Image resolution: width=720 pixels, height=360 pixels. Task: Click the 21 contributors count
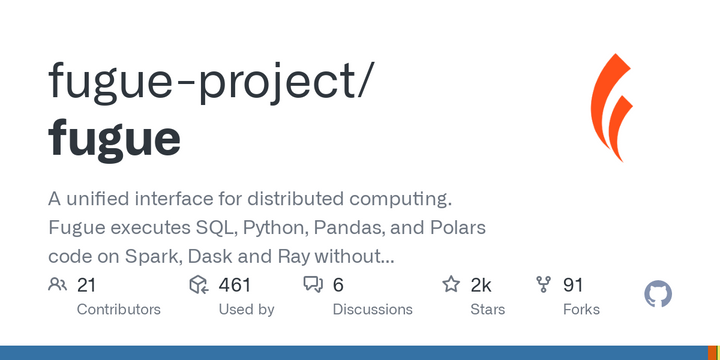[86, 285]
